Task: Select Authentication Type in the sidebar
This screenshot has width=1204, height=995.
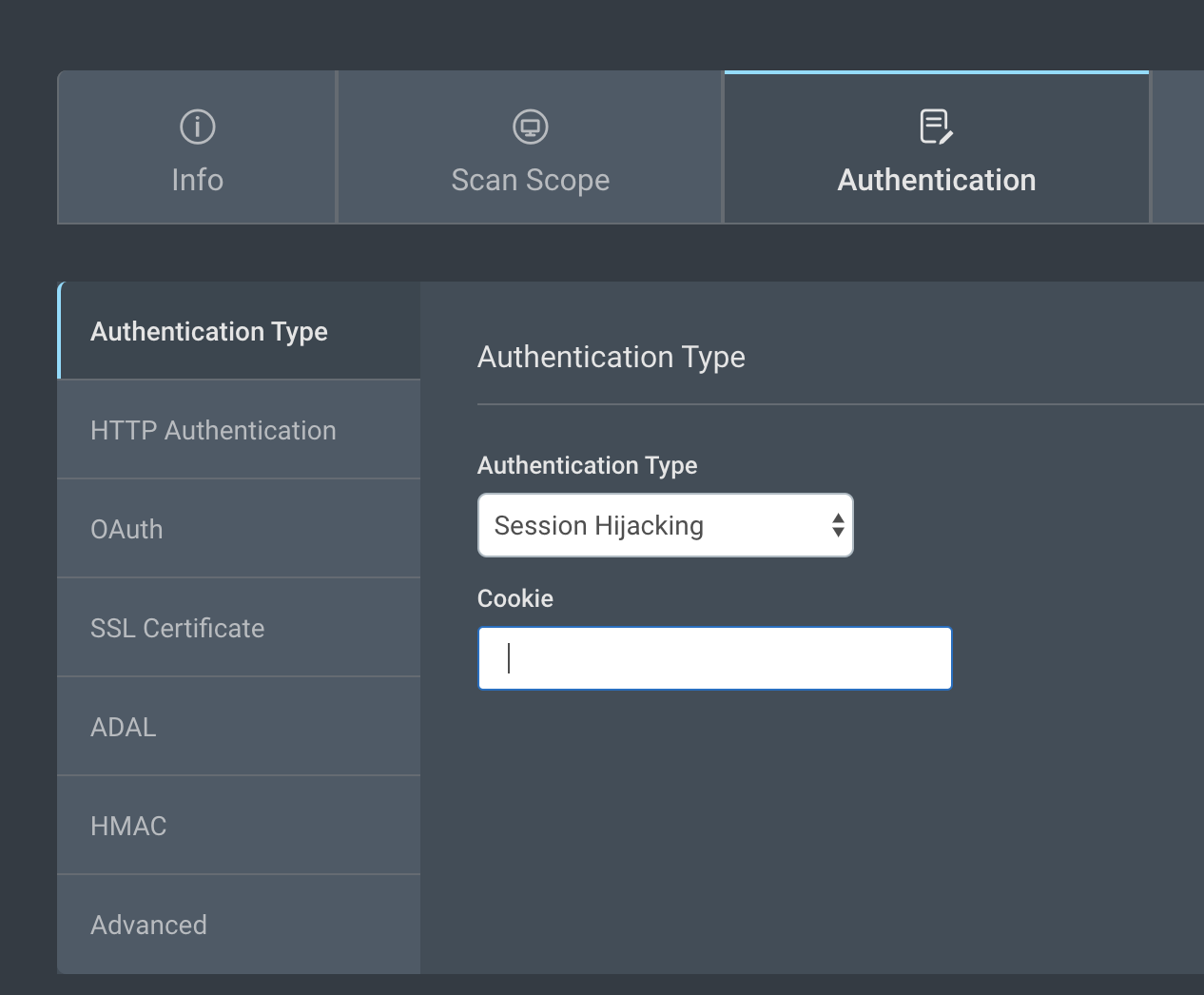Action: (x=209, y=332)
